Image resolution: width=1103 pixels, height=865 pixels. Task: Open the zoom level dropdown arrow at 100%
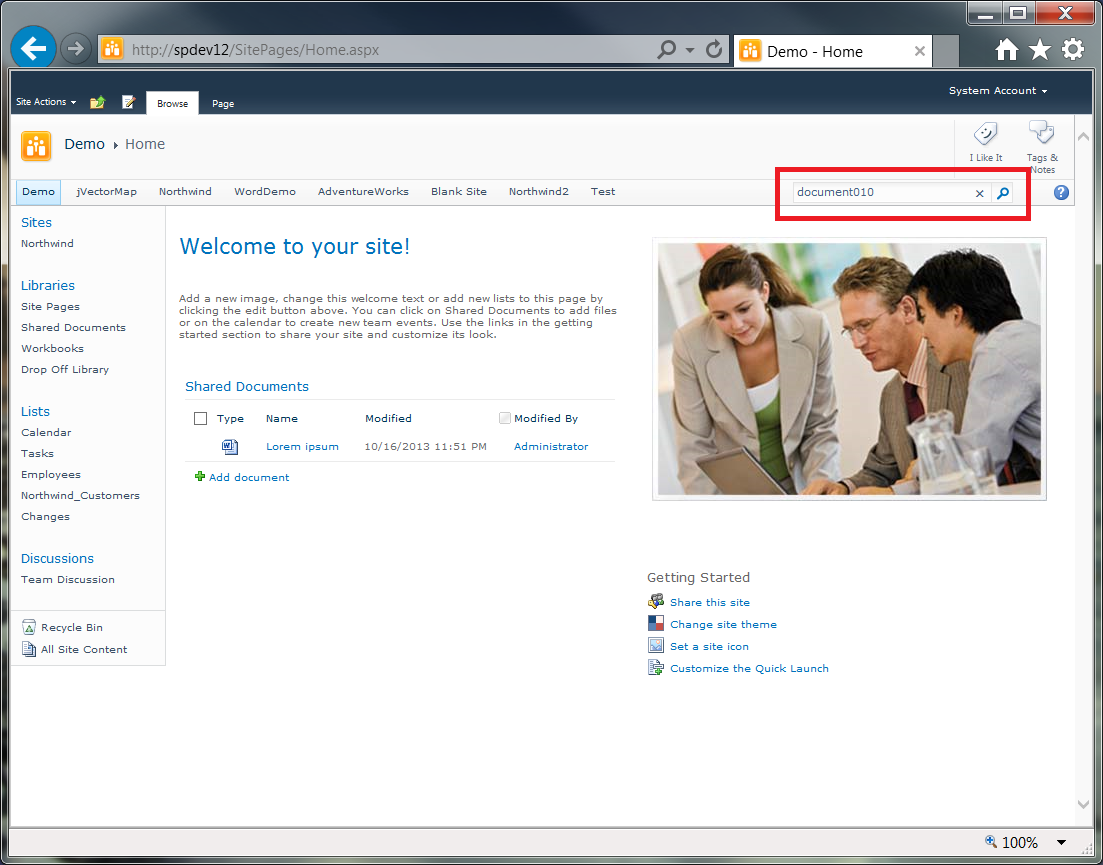[x=1061, y=842]
